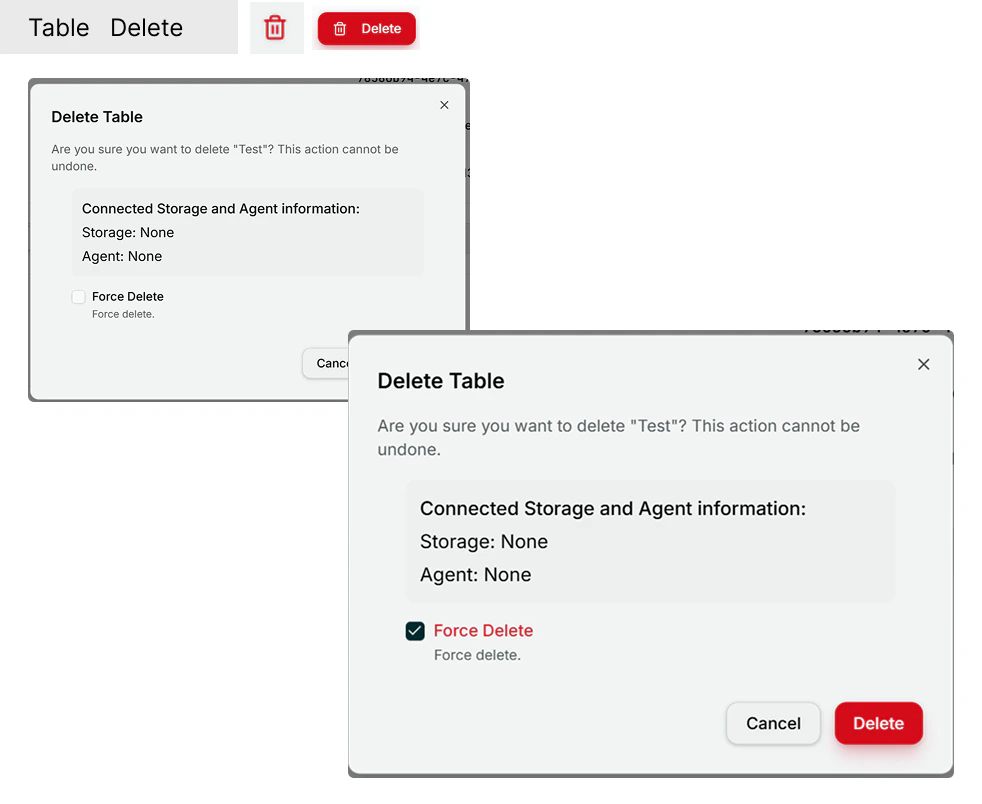Click the partially hidden Cancel button in smaller dialog

point(326,363)
